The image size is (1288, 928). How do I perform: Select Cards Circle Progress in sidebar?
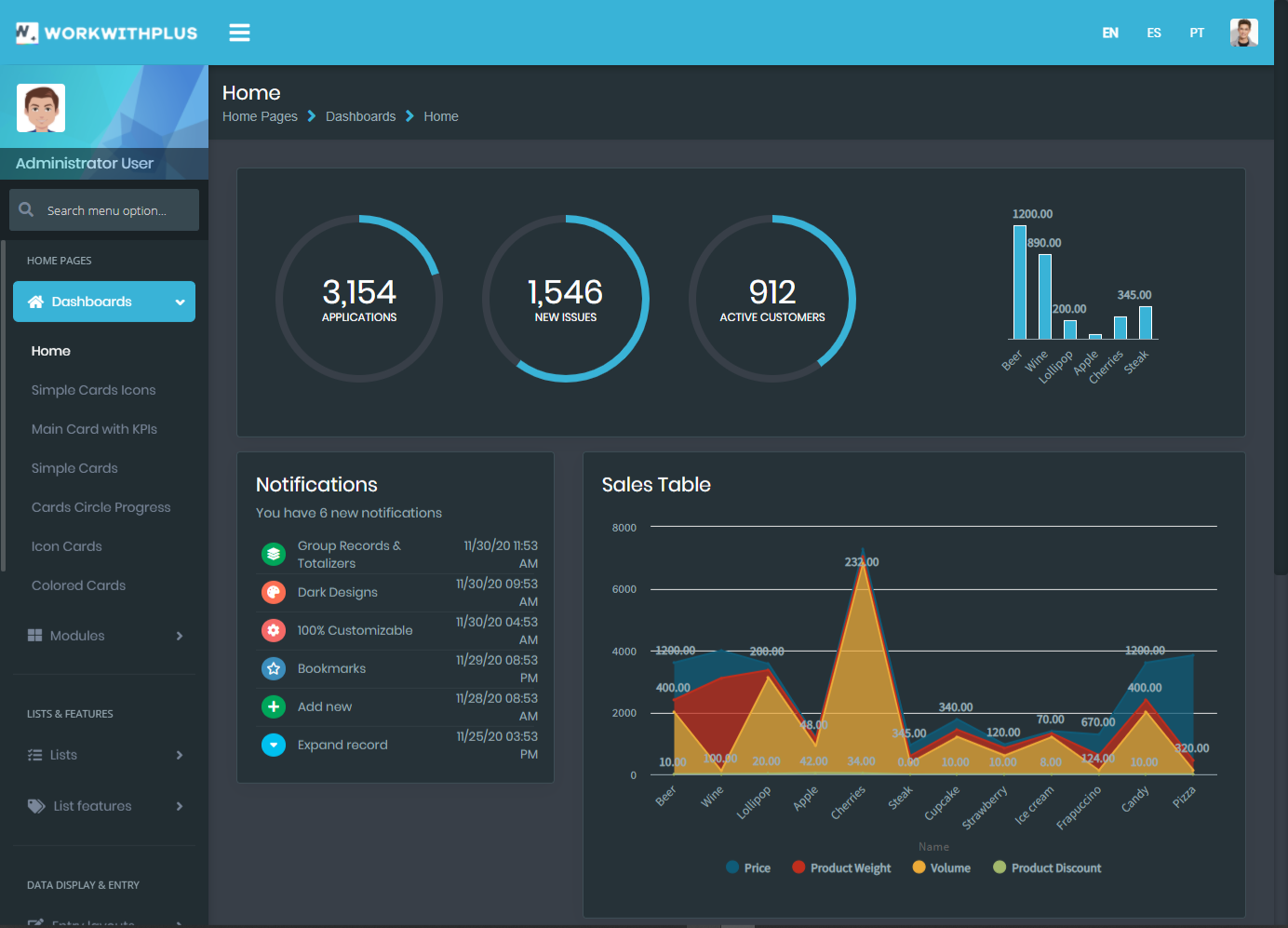101,507
